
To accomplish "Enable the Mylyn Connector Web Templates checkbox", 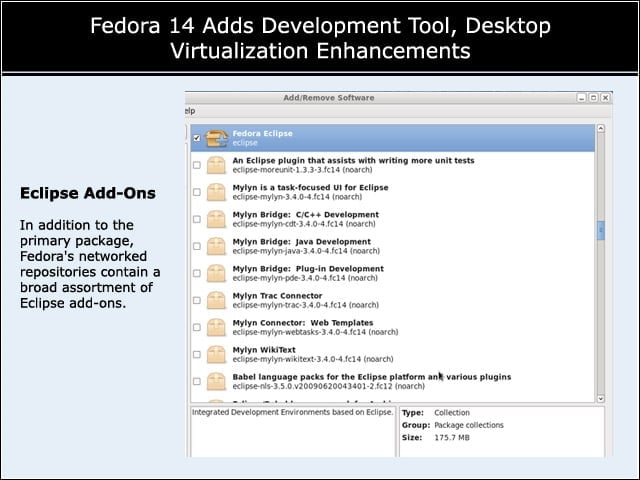I will (x=197, y=327).
